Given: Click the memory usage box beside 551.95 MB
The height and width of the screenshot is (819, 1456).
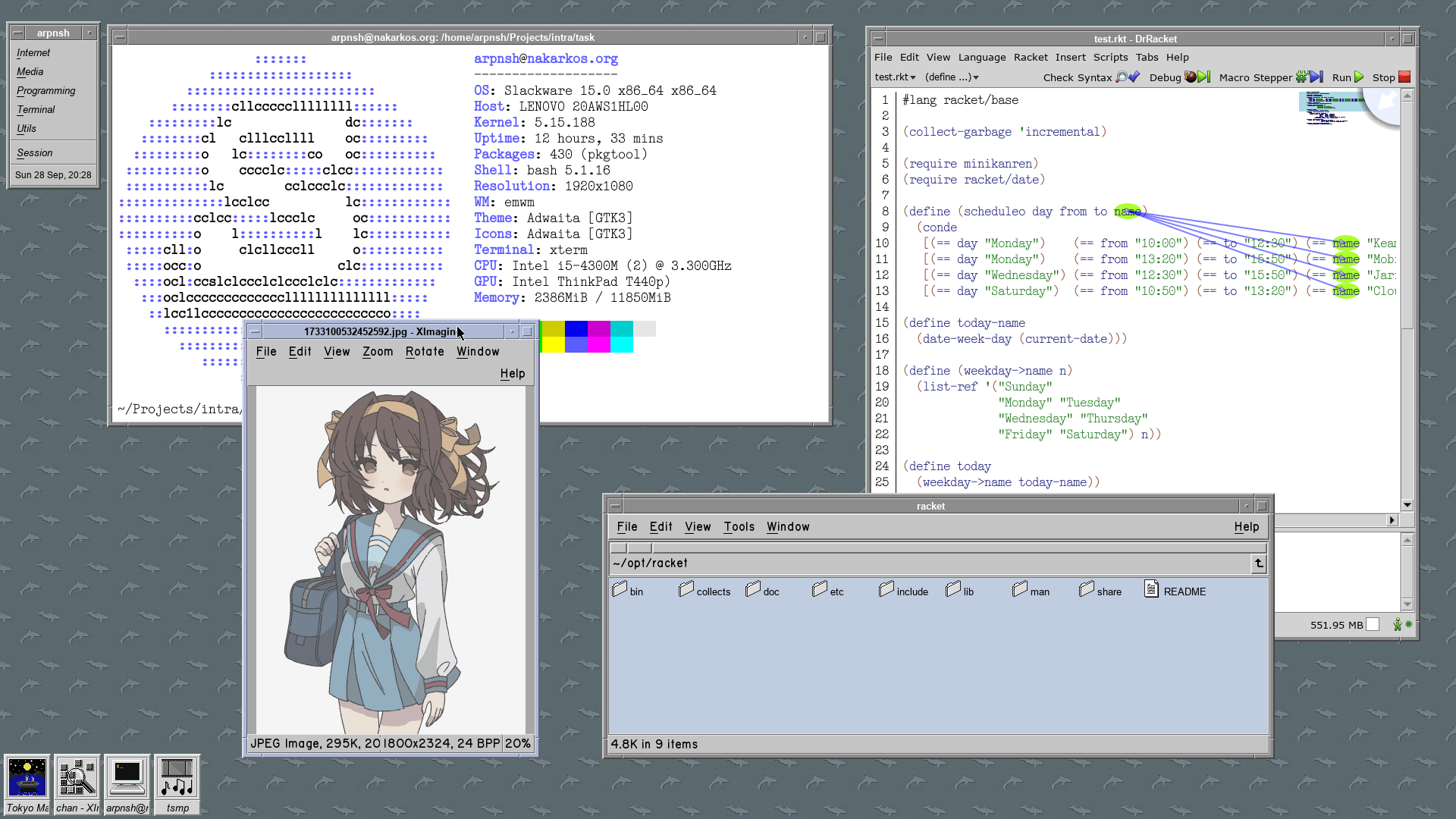Looking at the screenshot, I should (x=1373, y=625).
